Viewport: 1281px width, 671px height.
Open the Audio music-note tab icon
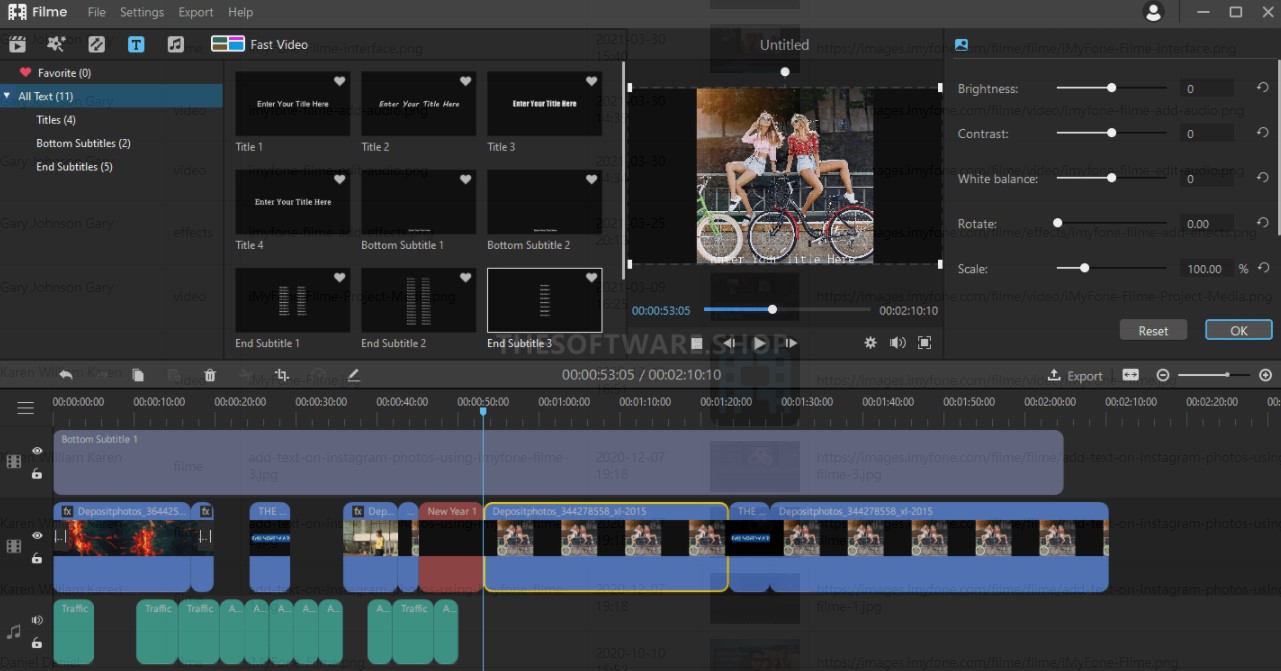click(x=175, y=44)
